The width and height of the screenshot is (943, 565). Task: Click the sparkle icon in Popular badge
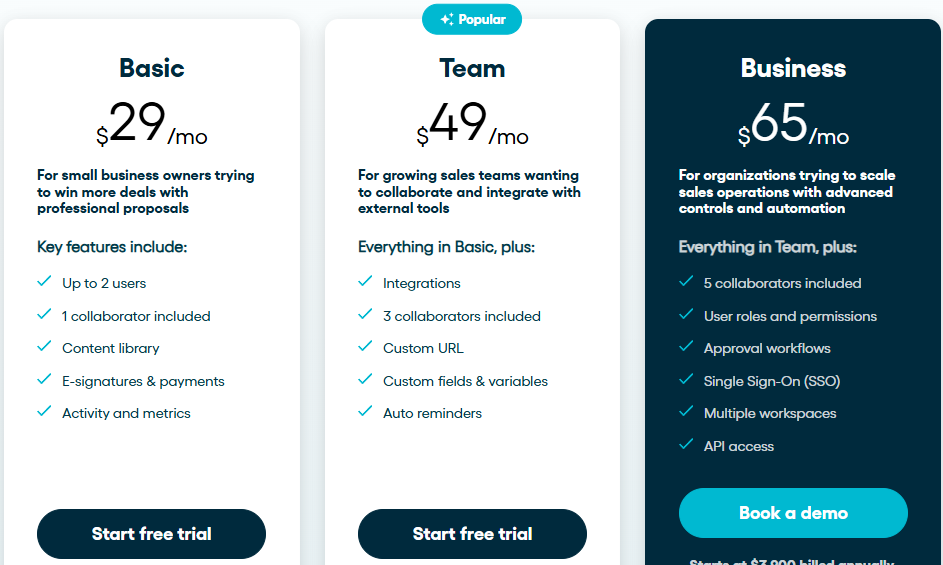click(x=447, y=20)
